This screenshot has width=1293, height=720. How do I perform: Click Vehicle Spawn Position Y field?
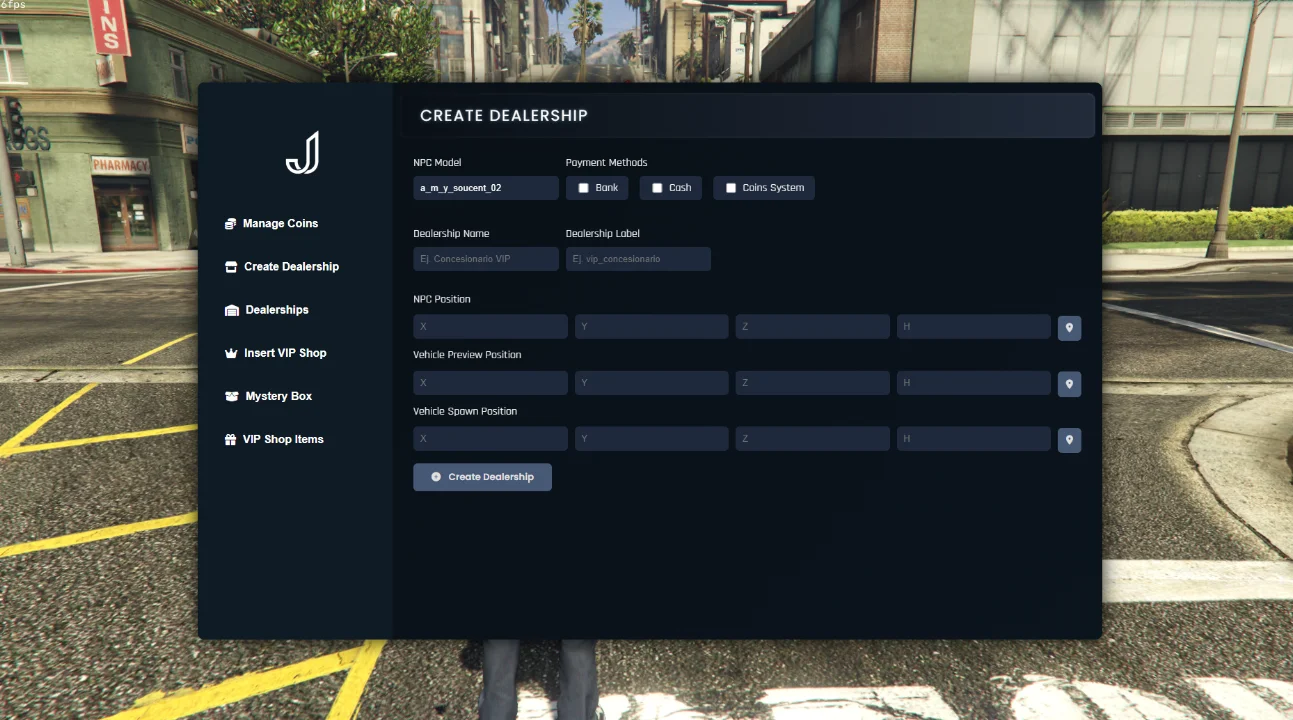651,439
